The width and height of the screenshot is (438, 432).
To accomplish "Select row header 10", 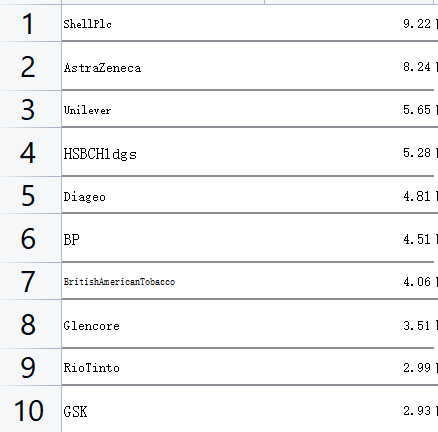I will pyautogui.click(x=31, y=409).
